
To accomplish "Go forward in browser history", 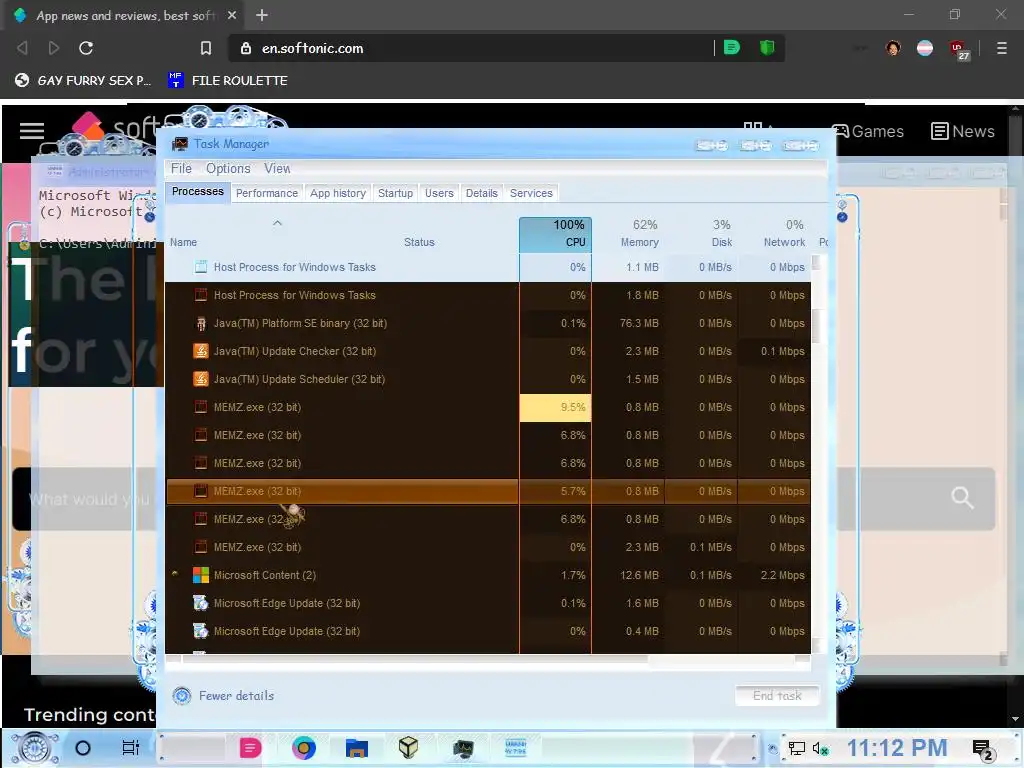I will click(x=54, y=48).
